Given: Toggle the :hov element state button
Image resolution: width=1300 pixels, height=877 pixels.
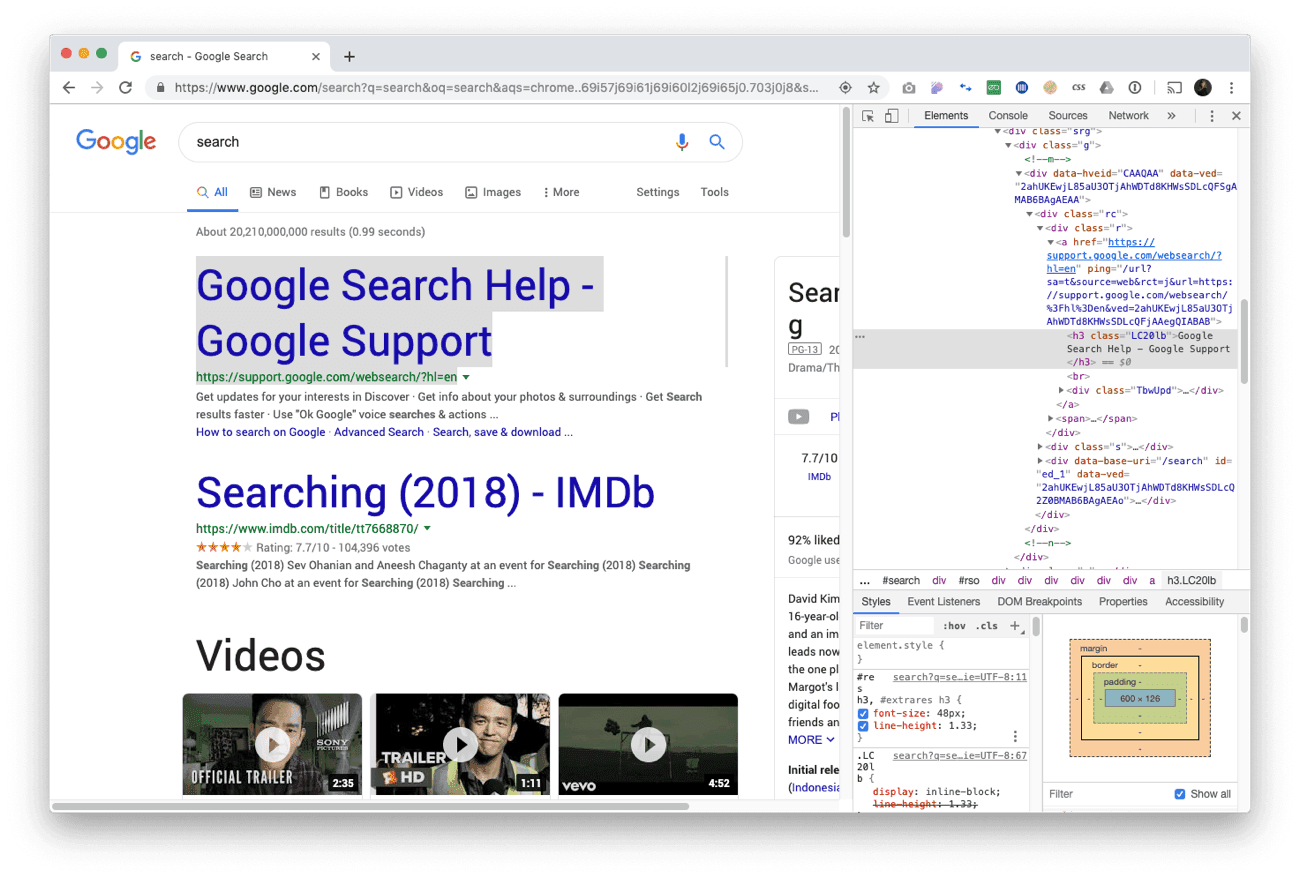Looking at the screenshot, I should 952,626.
